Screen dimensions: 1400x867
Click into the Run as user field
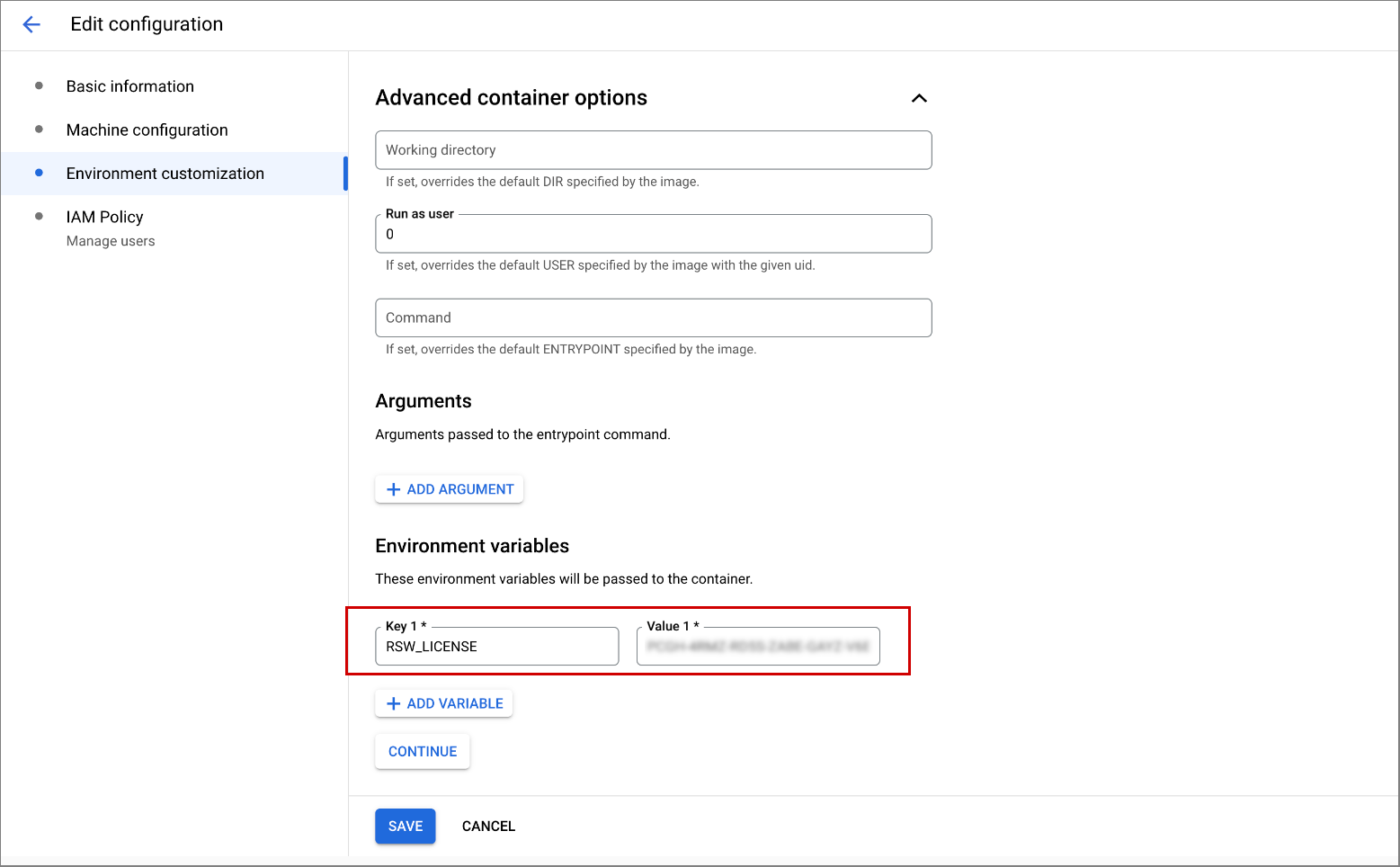pos(653,234)
